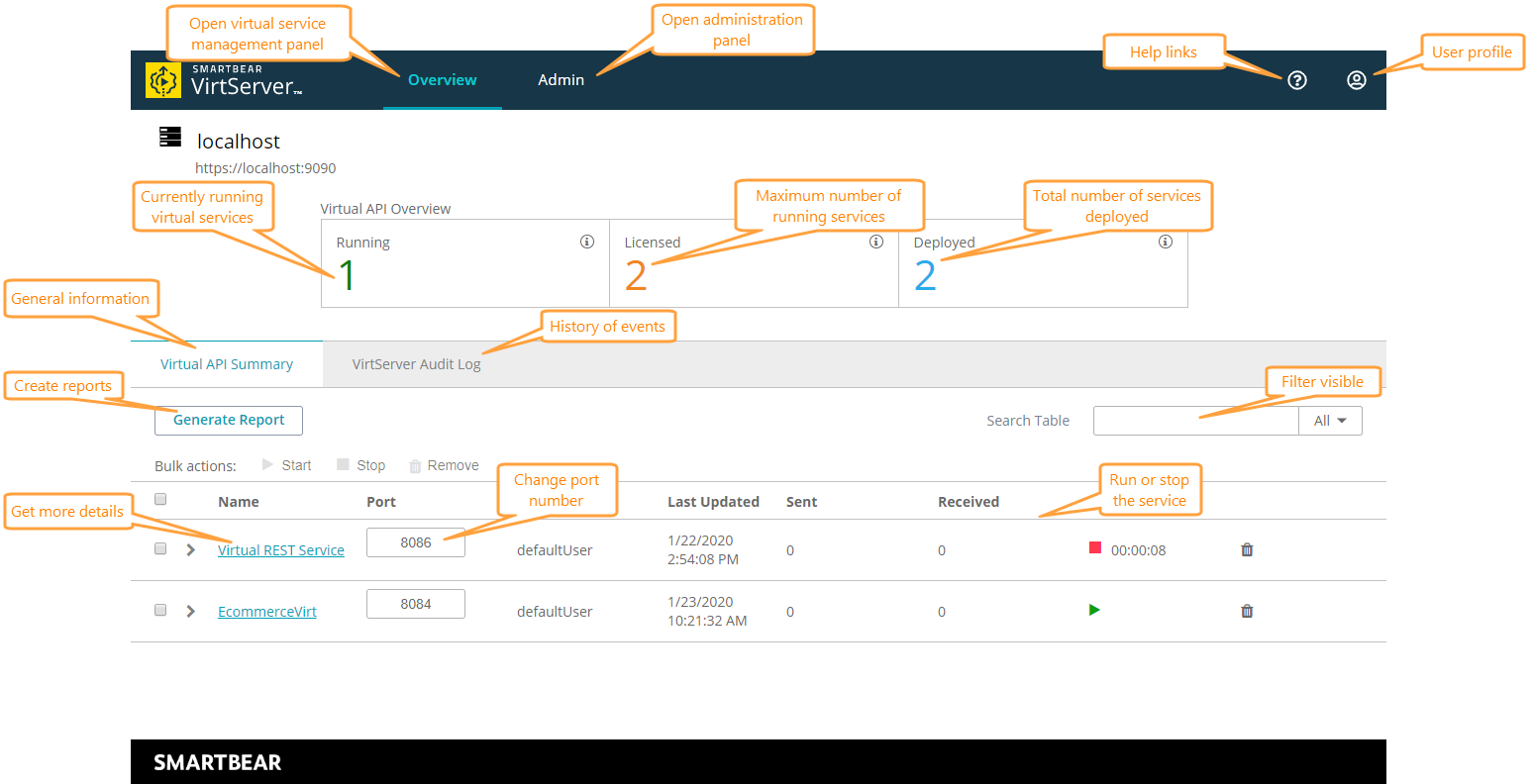Click the port field showing 8084

coord(416,604)
